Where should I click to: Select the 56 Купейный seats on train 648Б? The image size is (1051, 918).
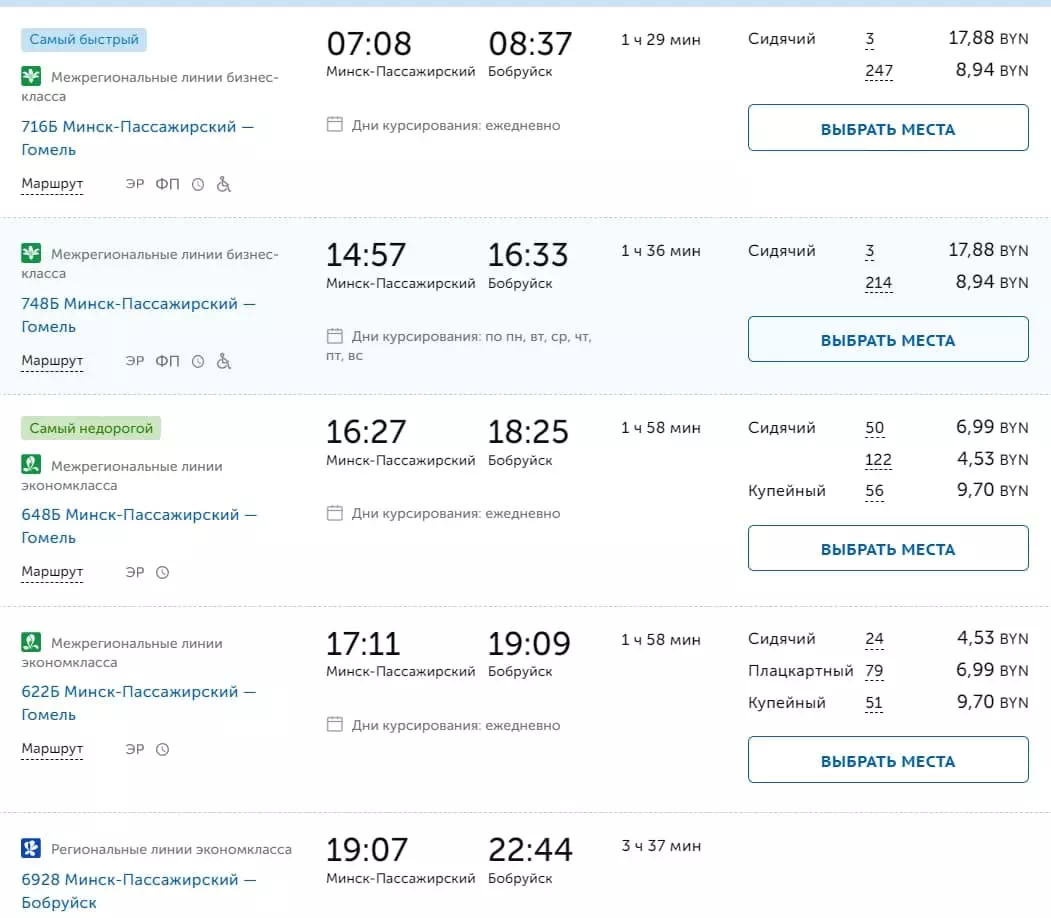(x=874, y=491)
